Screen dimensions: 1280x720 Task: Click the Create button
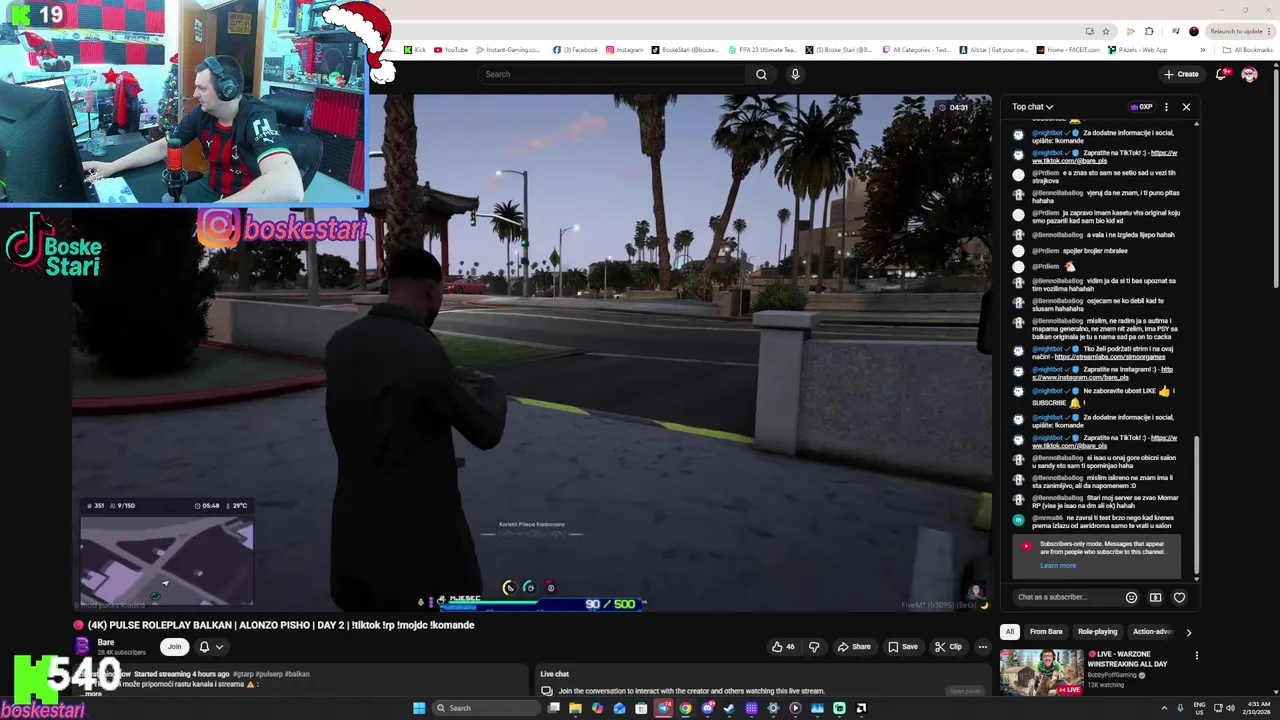pos(1181,74)
